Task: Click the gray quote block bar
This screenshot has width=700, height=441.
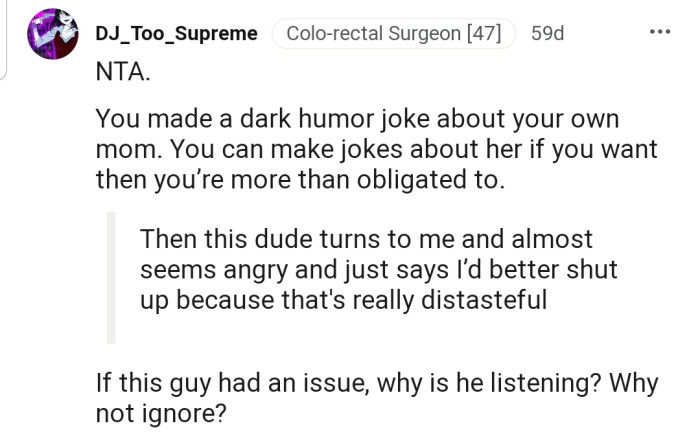Action: pos(112,277)
